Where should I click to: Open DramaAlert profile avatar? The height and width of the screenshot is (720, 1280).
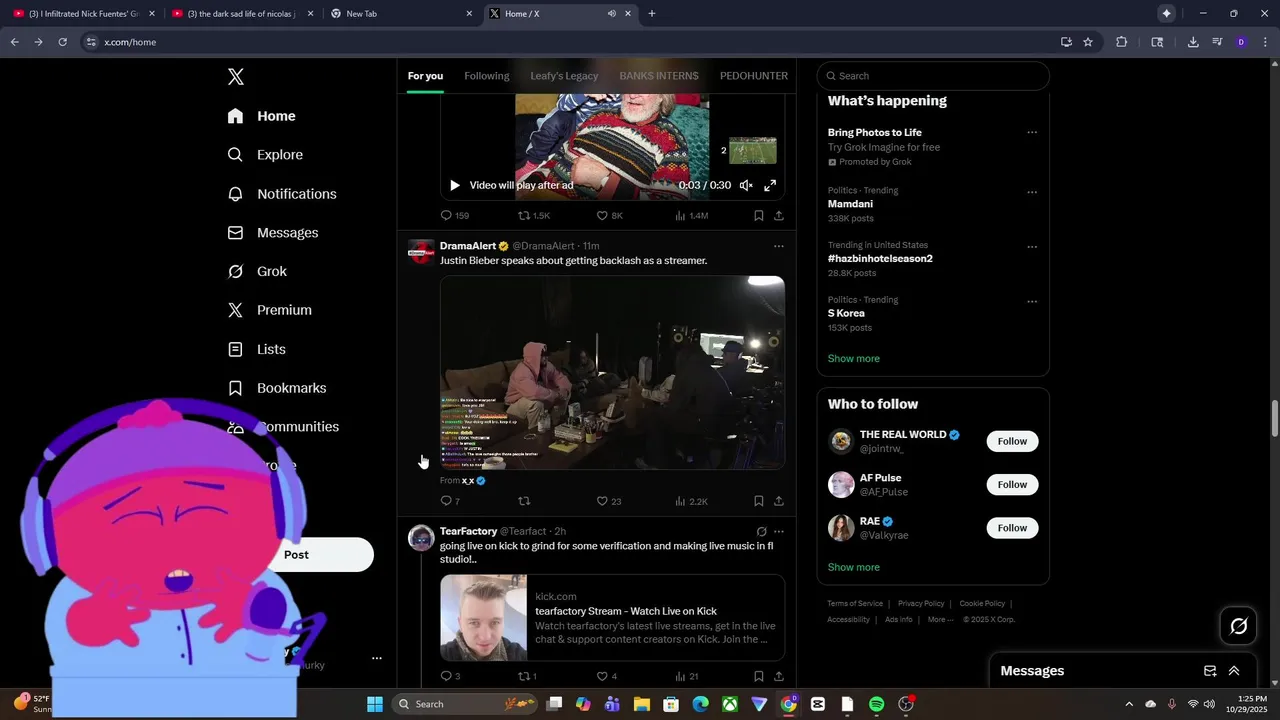point(421,252)
